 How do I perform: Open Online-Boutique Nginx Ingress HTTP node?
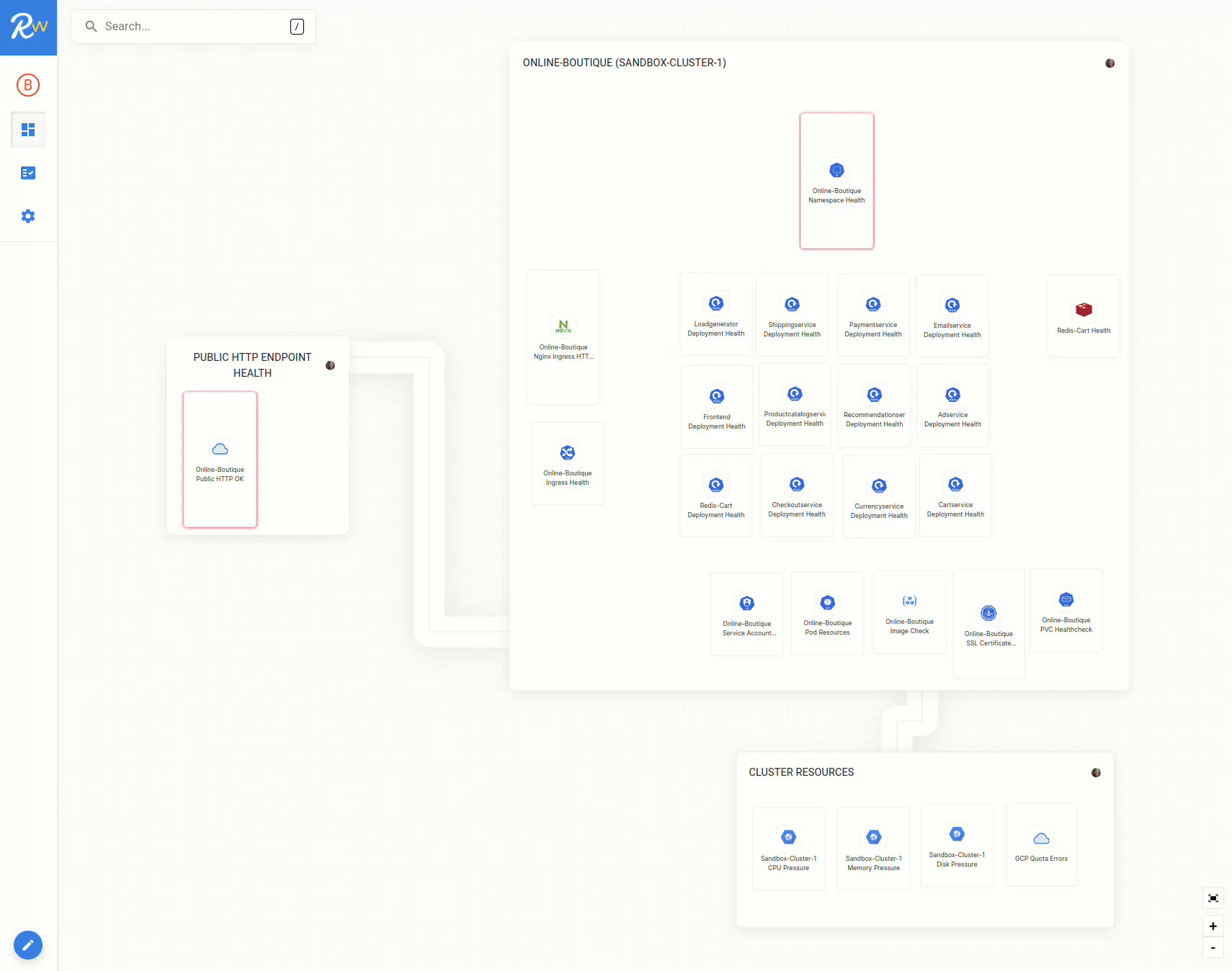[x=563, y=337]
